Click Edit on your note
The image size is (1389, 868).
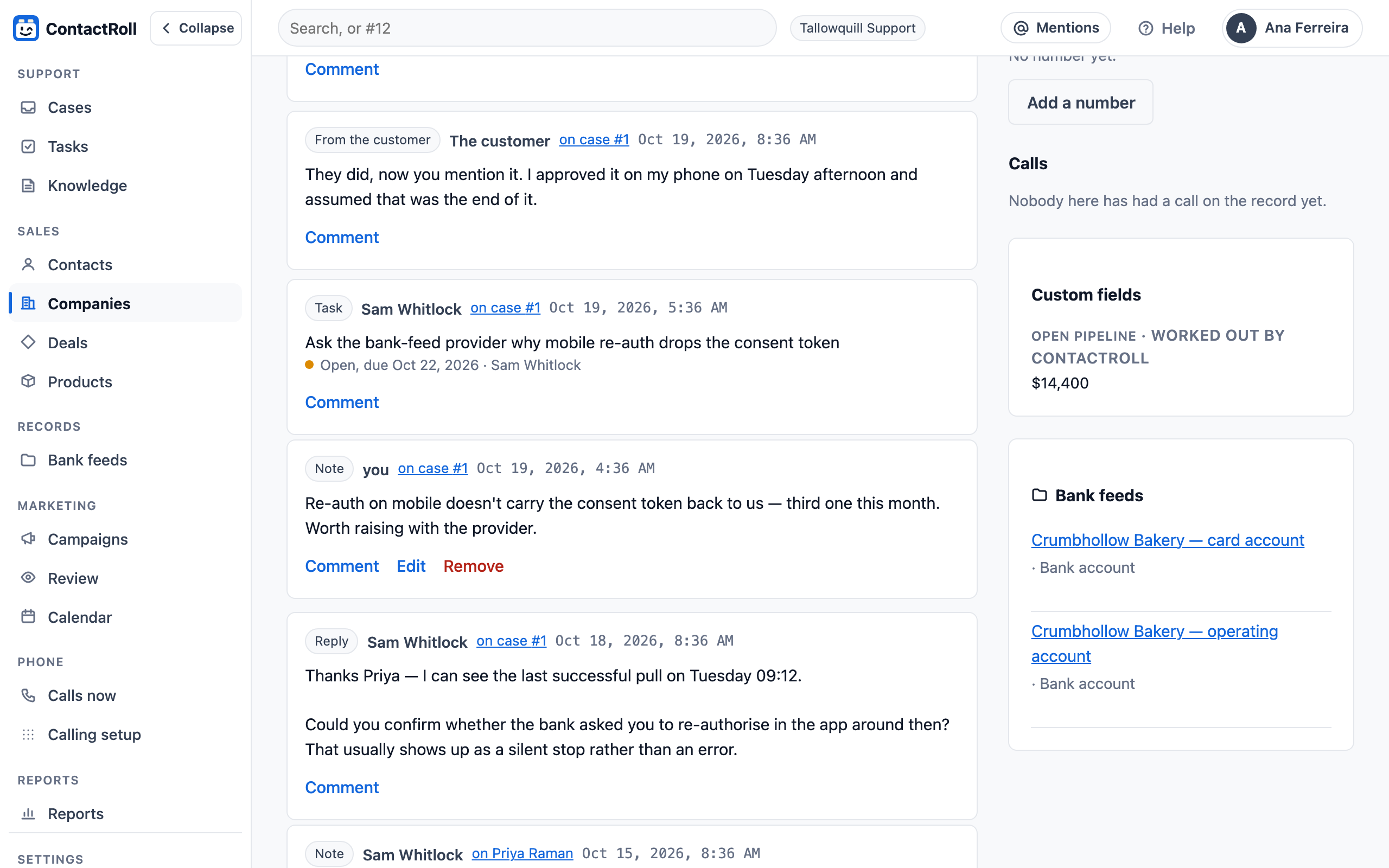click(x=411, y=566)
